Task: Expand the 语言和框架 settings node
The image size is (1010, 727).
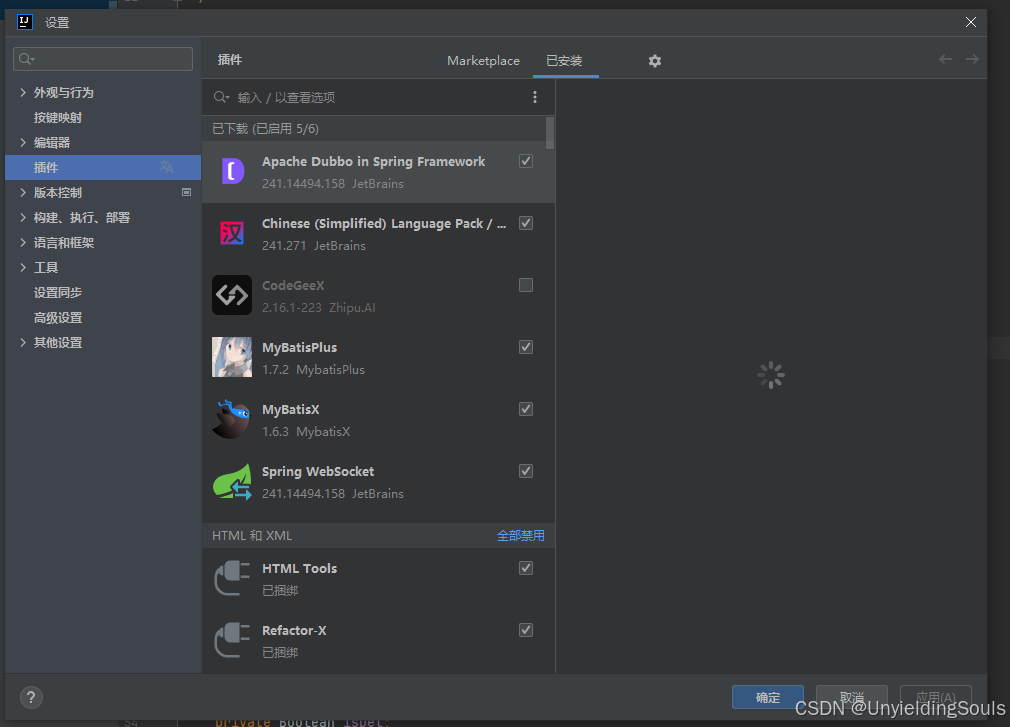Action: tap(23, 242)
